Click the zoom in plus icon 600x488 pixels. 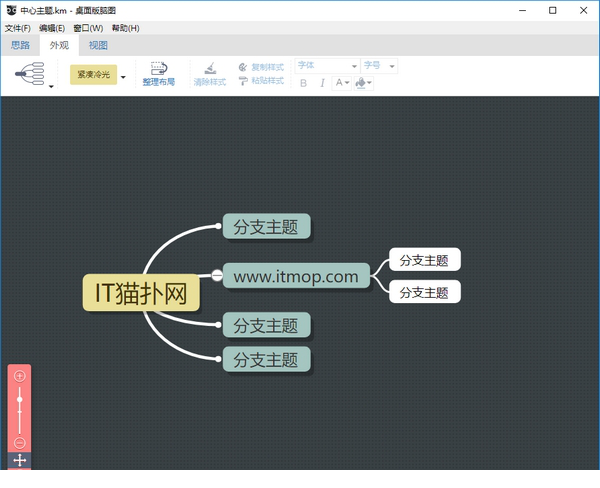[20, 376]
